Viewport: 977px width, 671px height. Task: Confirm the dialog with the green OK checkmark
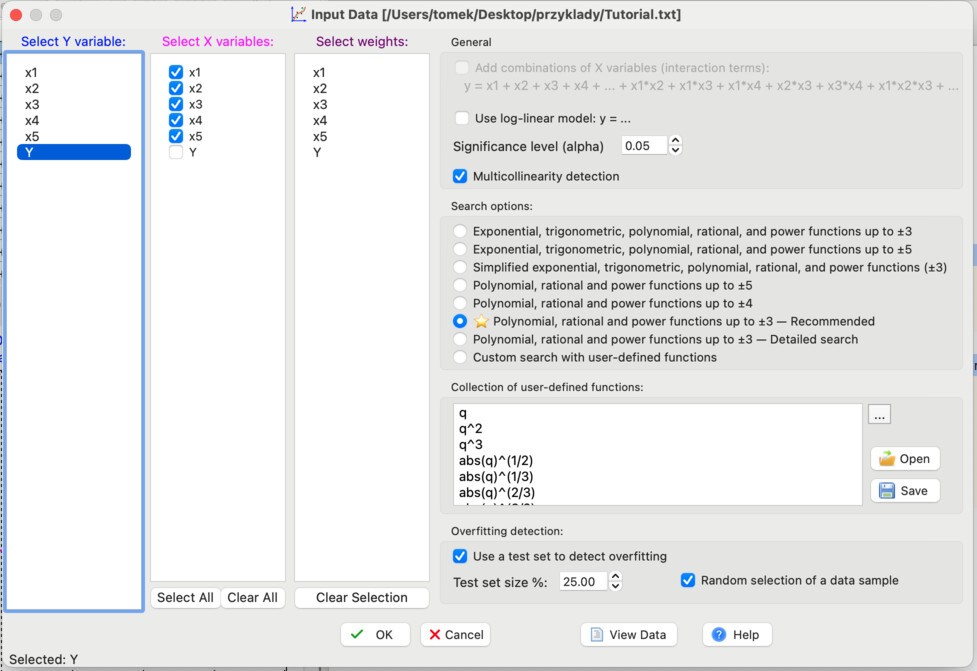(x=374, y=634)
